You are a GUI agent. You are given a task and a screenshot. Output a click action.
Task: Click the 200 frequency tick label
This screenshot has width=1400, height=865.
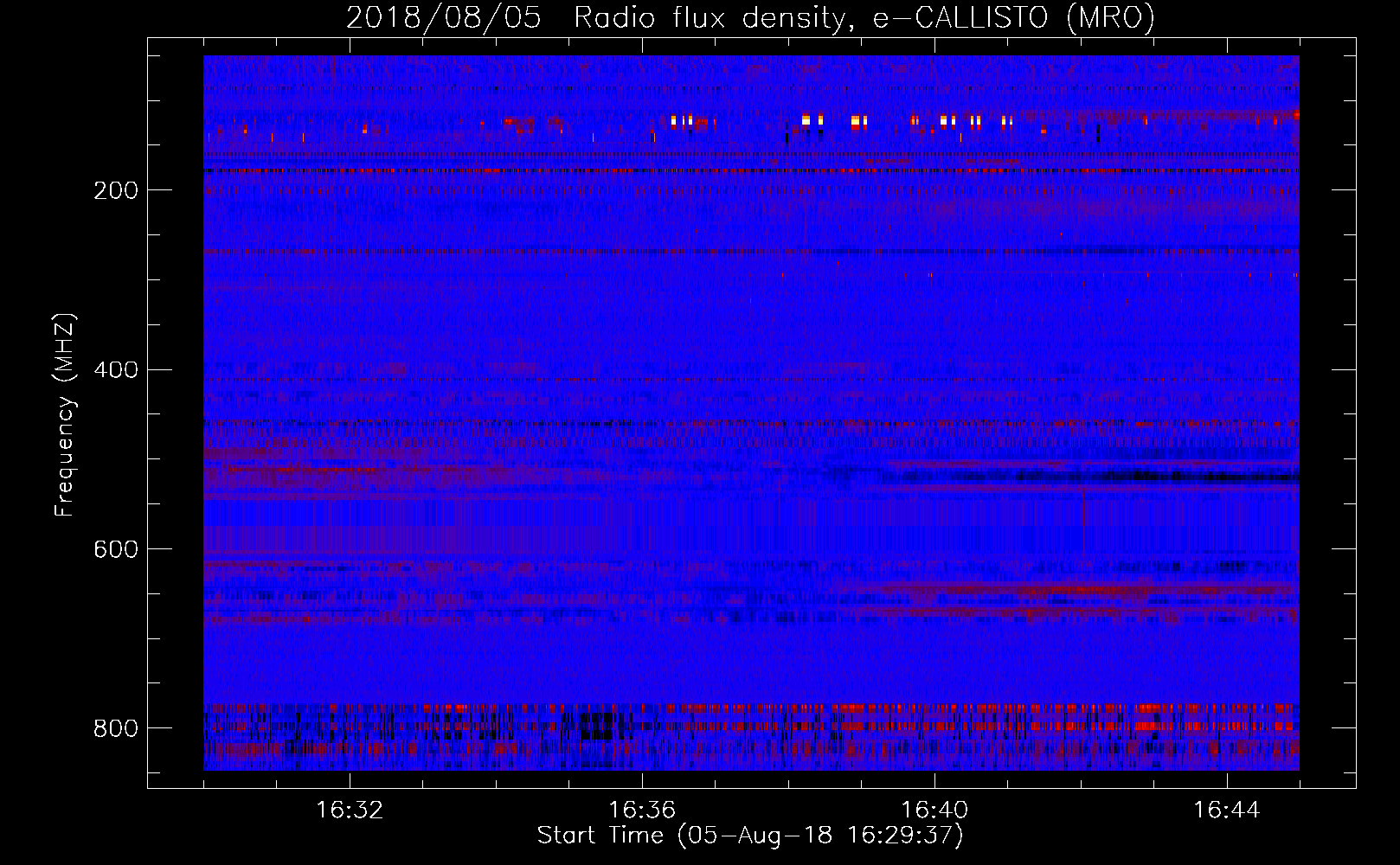pyautogui.click(x=115, y=190)
